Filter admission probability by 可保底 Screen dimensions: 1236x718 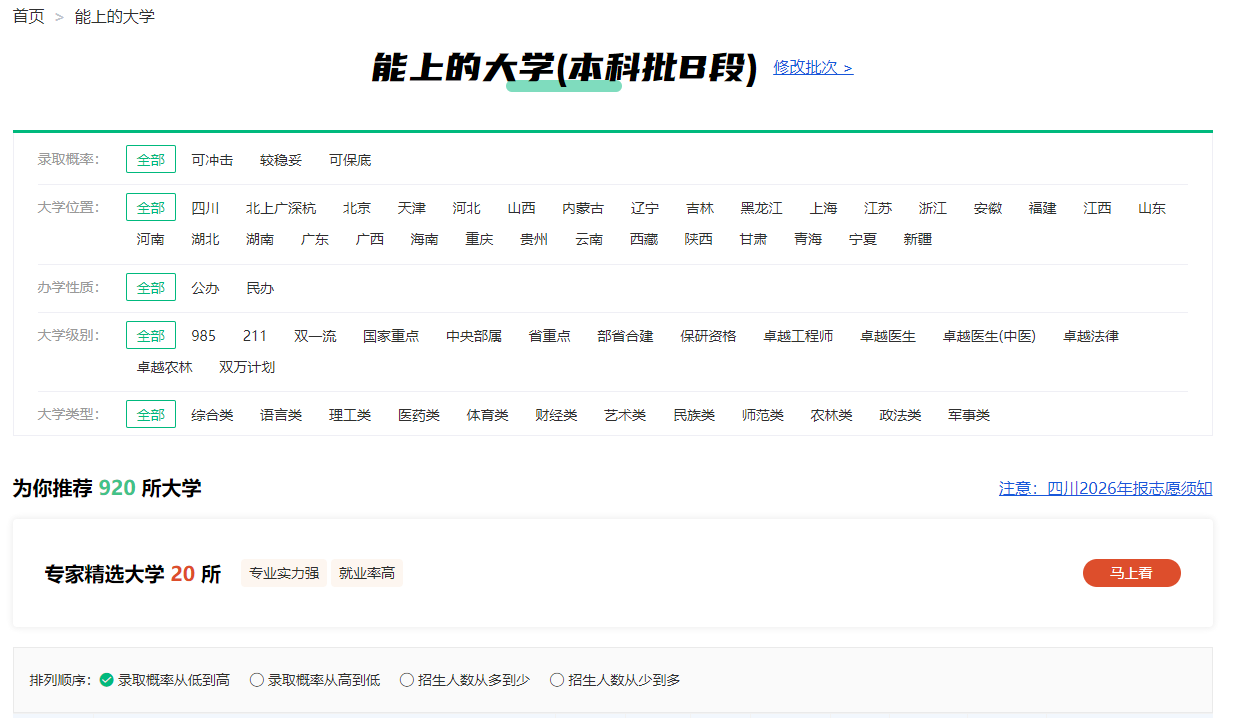[x=350, y=160]
